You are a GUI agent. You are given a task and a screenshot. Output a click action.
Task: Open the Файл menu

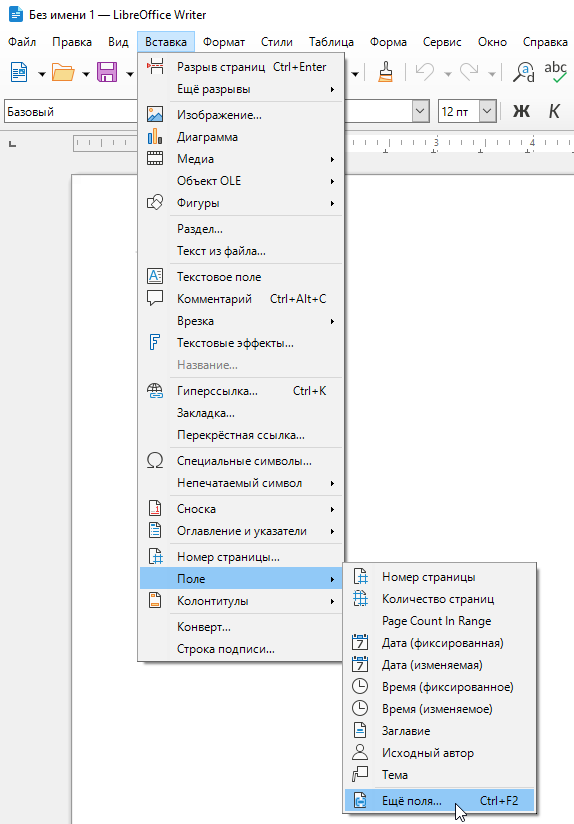22,42
